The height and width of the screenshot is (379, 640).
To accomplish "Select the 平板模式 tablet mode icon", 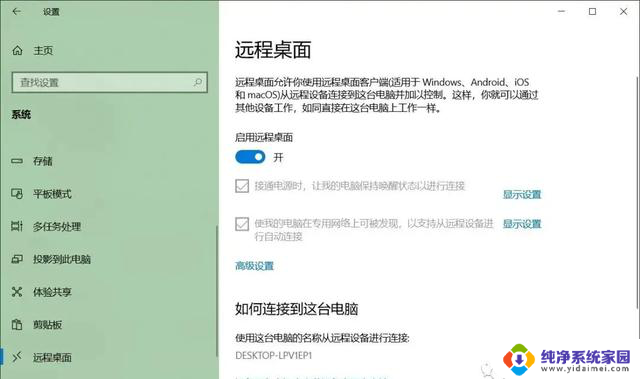I will (x=17, y=194).
